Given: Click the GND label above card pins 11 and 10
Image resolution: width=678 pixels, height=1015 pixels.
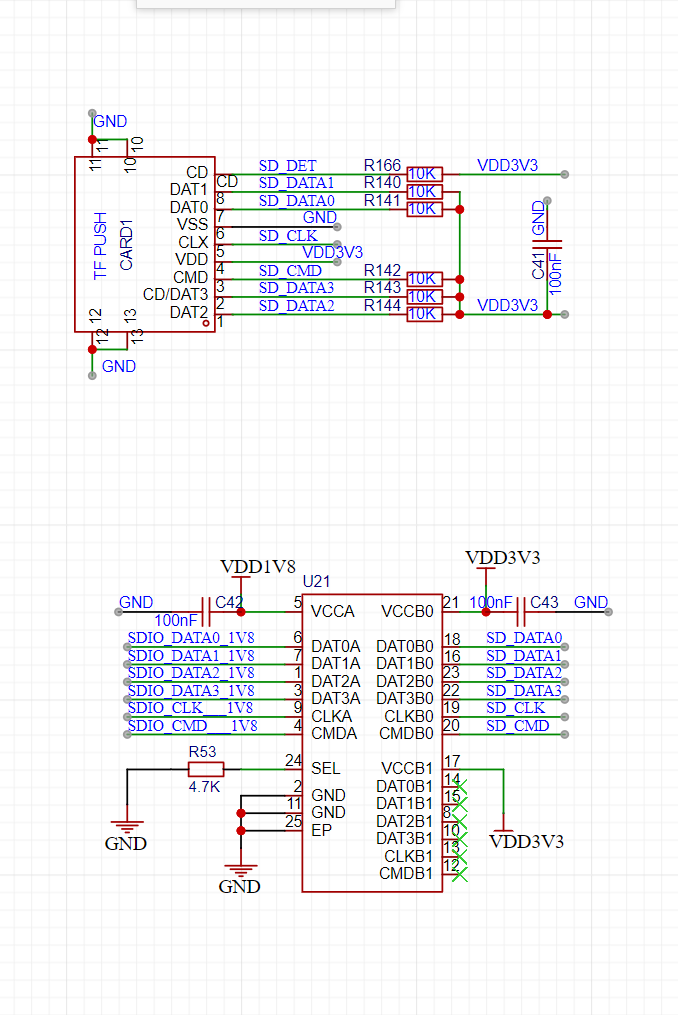Looking at the screenshot, I should coord(110,122).
